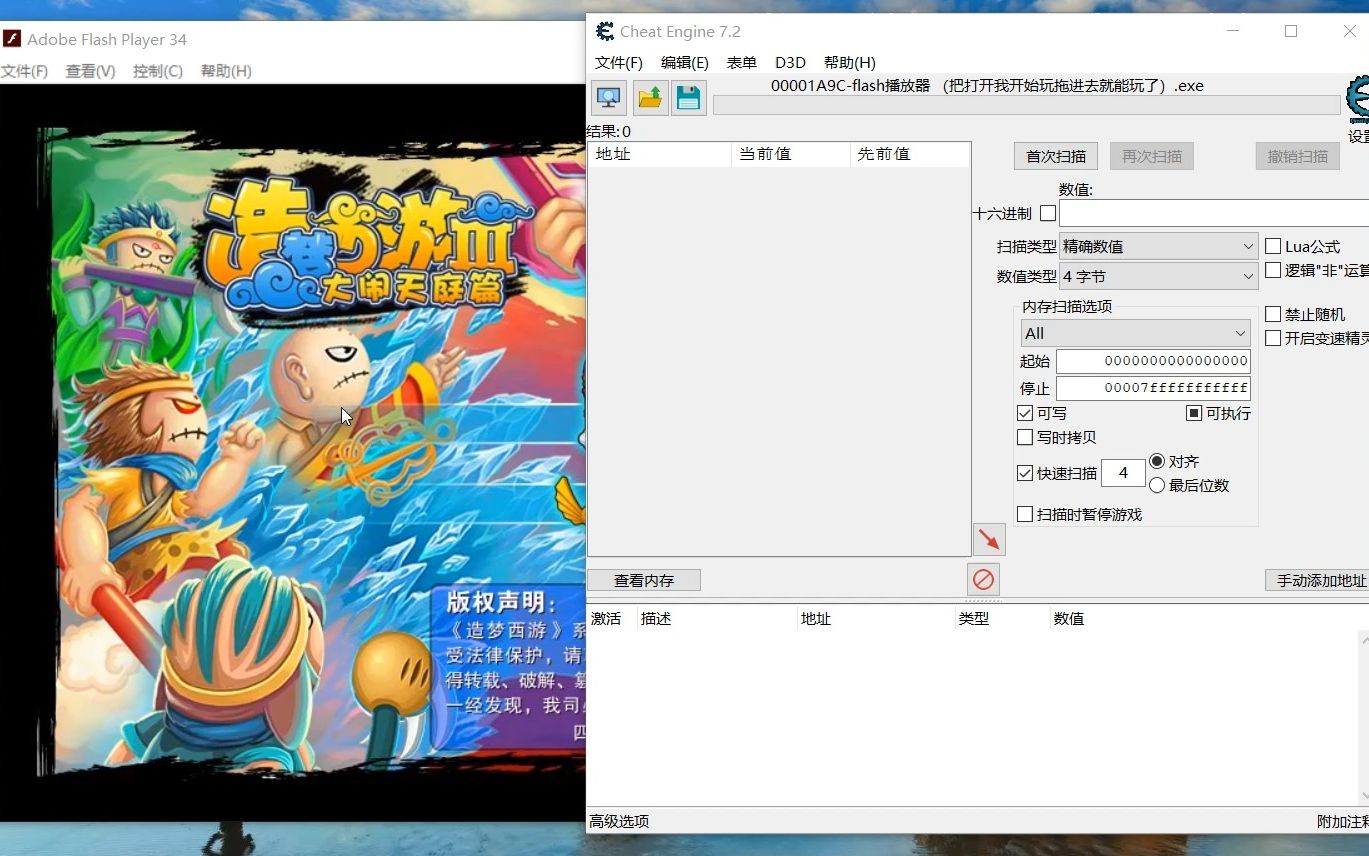Click the 地址 column header in results
The height and width of the screenshot is (856, 1369).
click(660, 154)
